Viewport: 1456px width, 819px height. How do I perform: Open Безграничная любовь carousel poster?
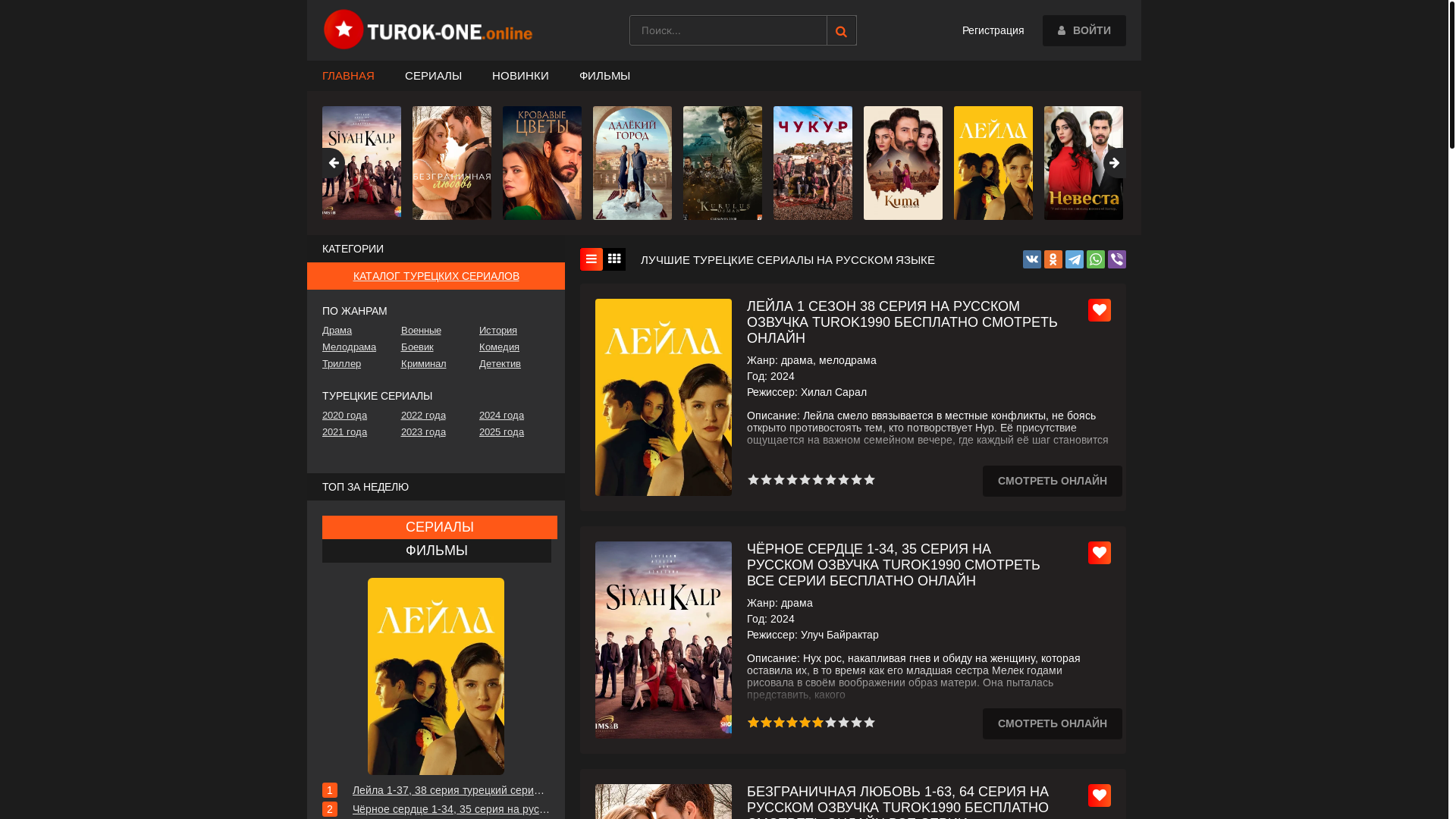tap(452, 163)
